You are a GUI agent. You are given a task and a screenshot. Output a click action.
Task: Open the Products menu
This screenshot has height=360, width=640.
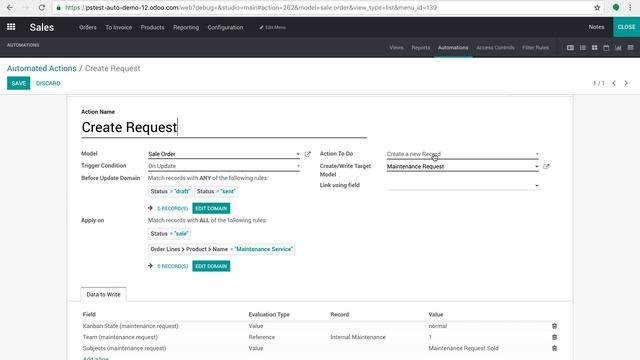152,27
